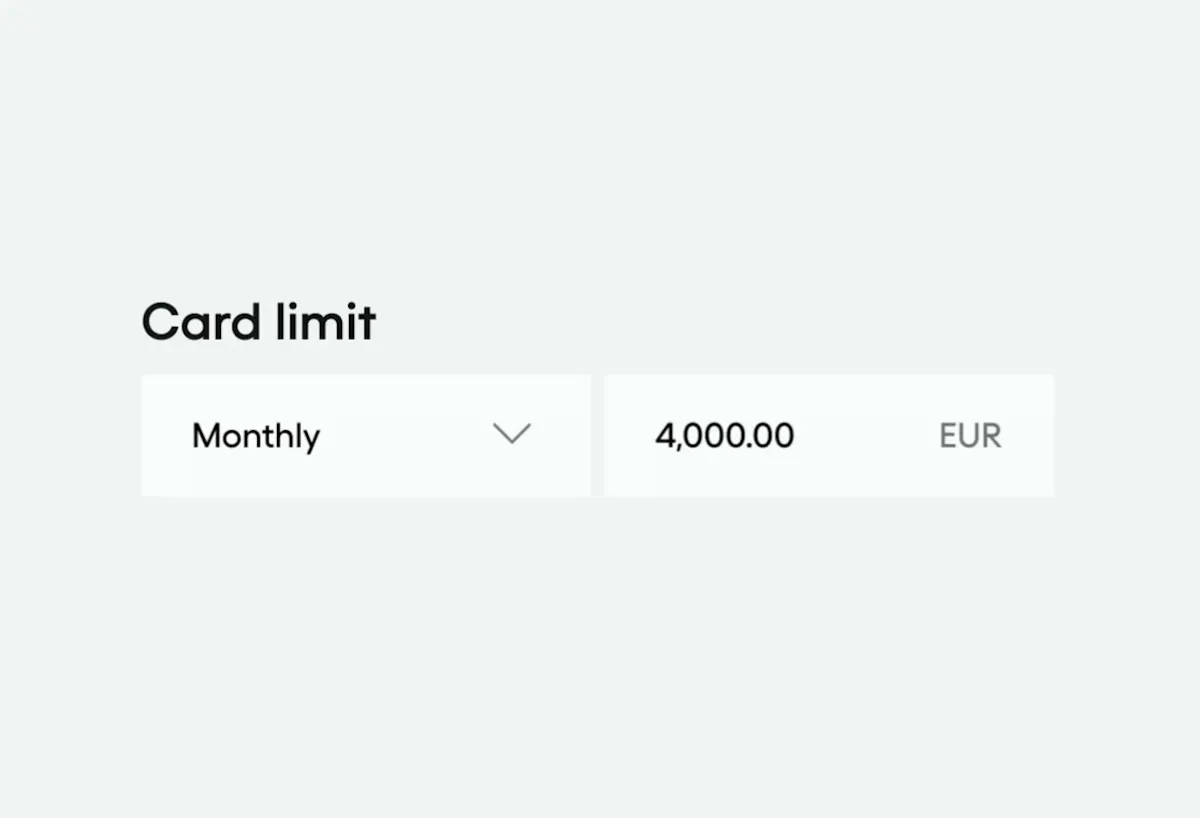The width and height of the screenshot is (1200, 818).
Task: Choose the Monthly combo box under Card limit
Action: click(366, 435)
